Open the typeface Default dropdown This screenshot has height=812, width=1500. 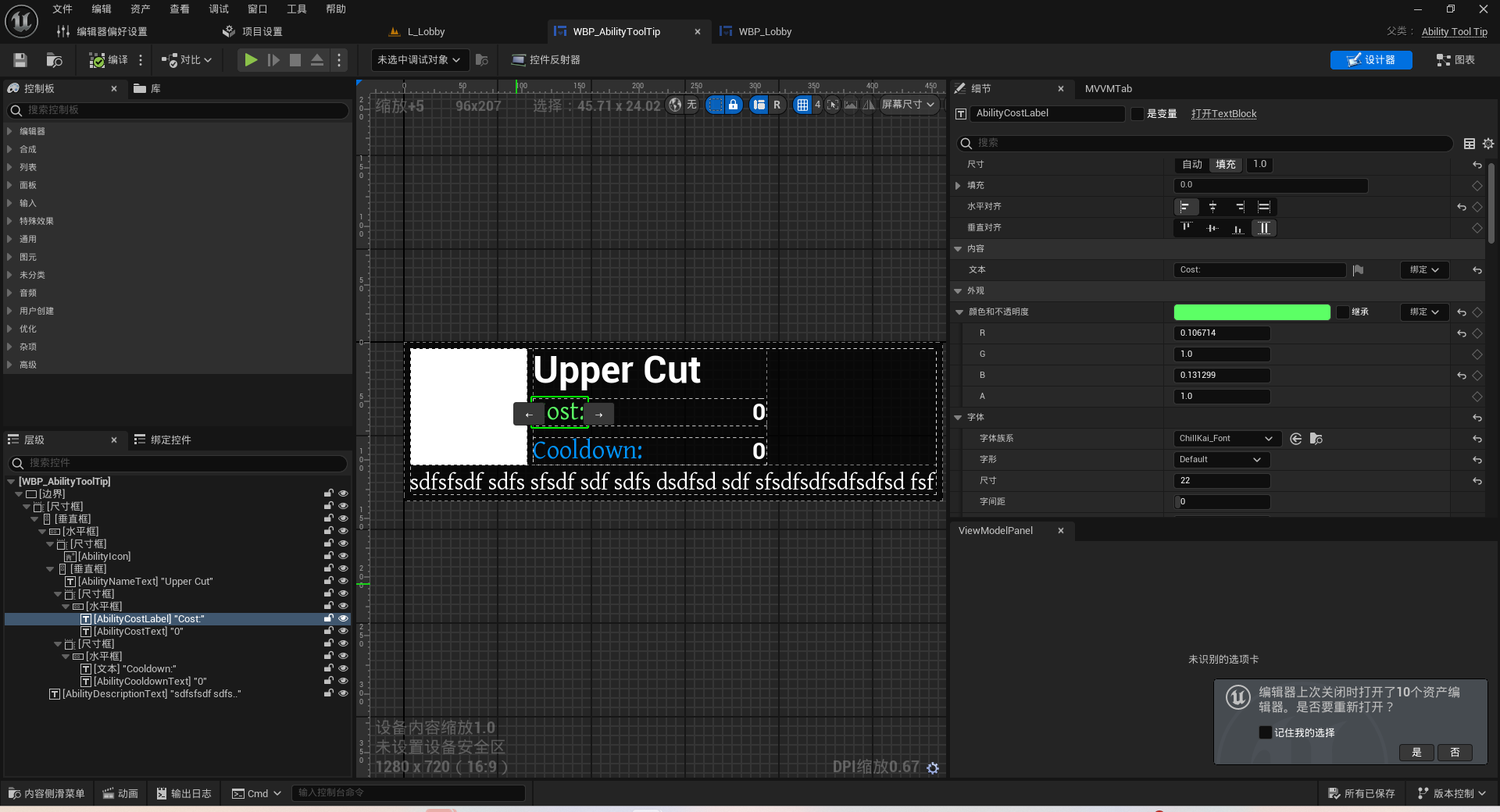click(1221, 460)
